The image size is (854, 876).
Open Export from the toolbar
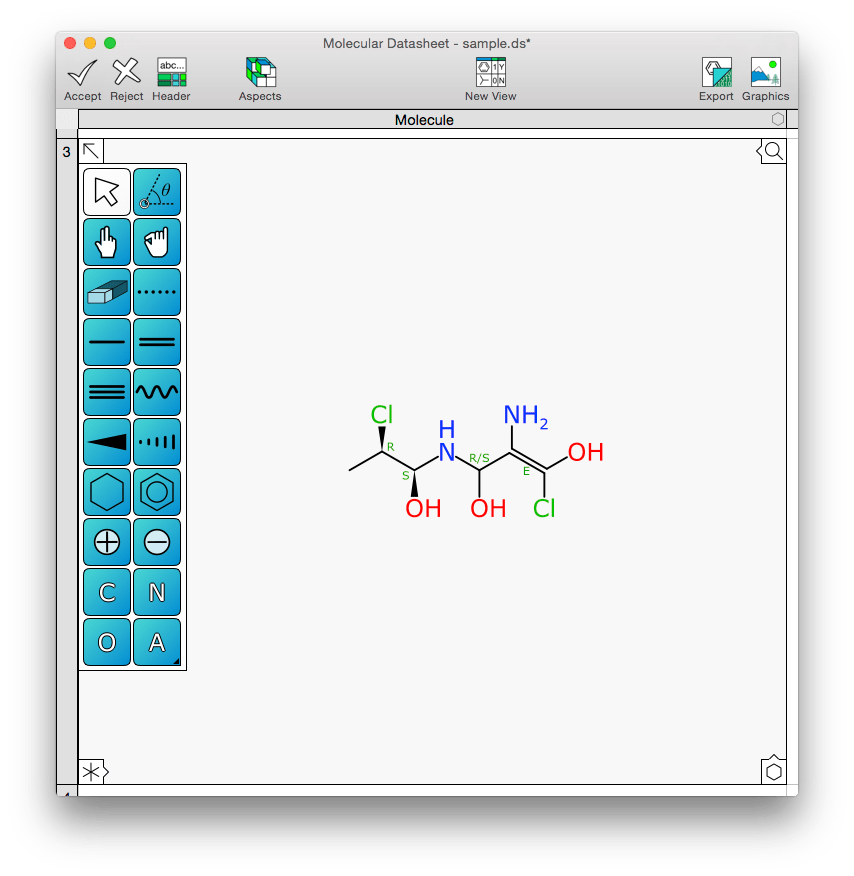(716, 79)
